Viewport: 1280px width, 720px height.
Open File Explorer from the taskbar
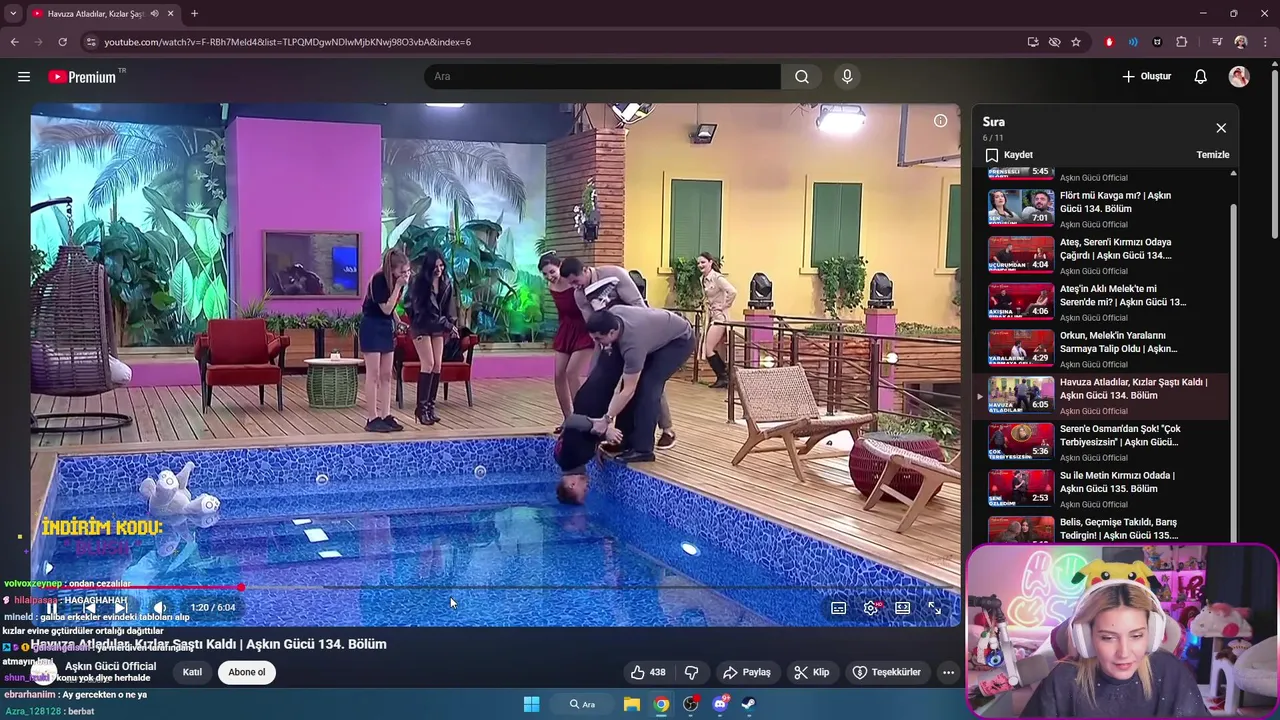point(632,704)
